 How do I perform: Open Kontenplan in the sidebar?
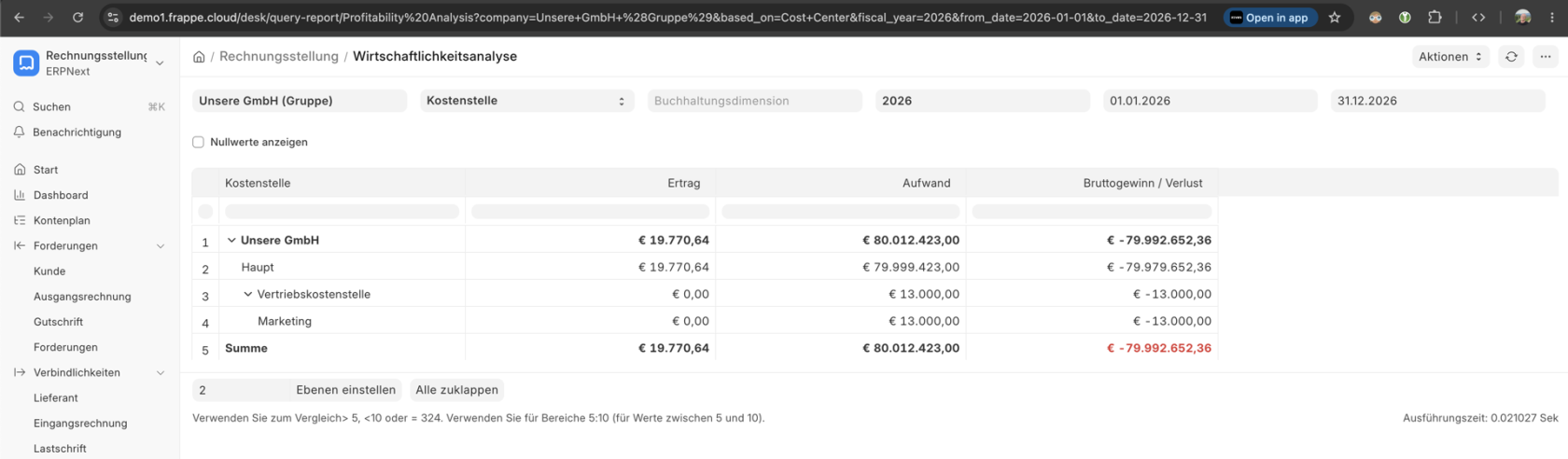point(62,221)
